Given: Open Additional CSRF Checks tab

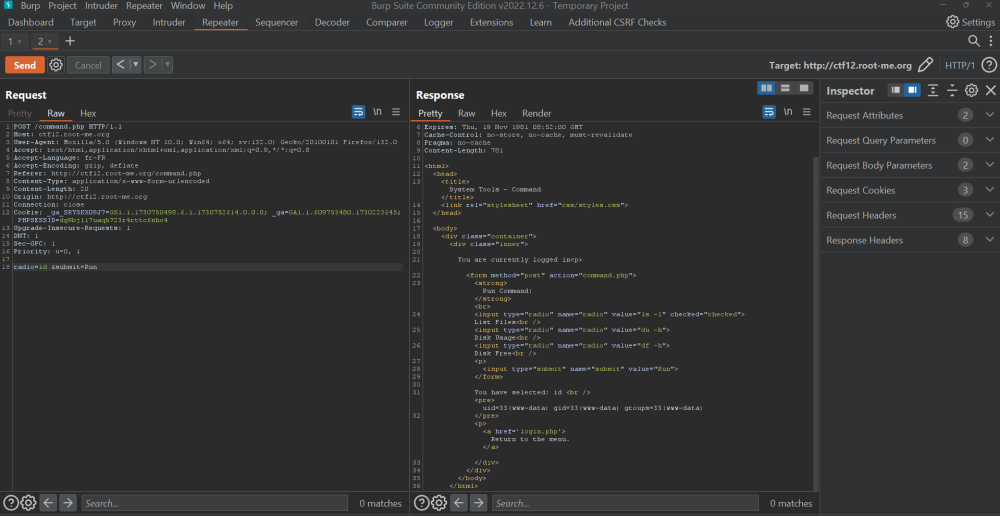Looking at the screenshot, I should point(617,22).
